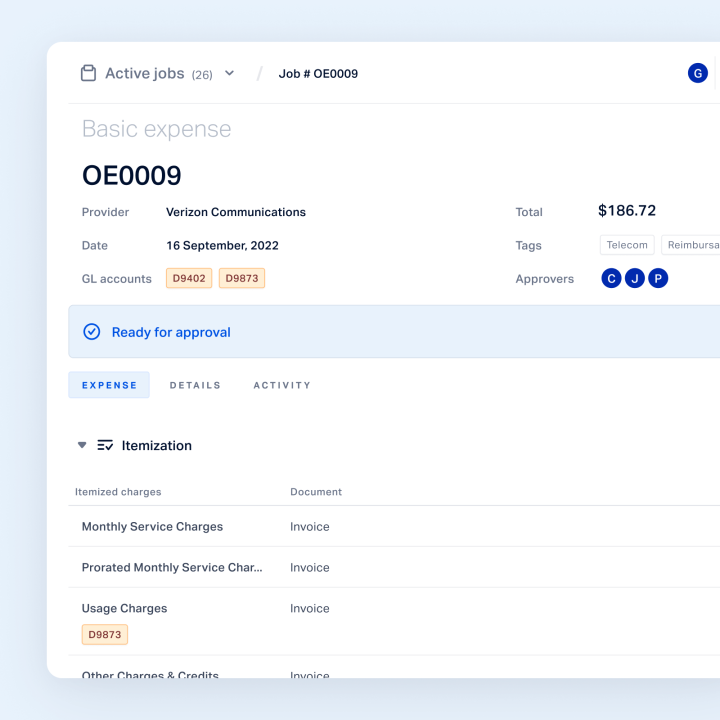Click the clipboard icon beside Active jobs
Viewport: 720px width, 720px height.
(88, 73)
